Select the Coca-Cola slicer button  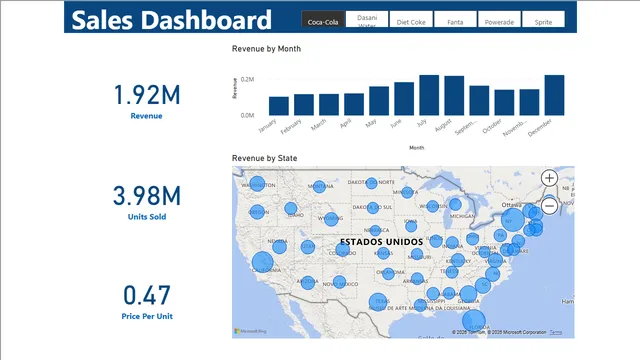coord(323,19)
